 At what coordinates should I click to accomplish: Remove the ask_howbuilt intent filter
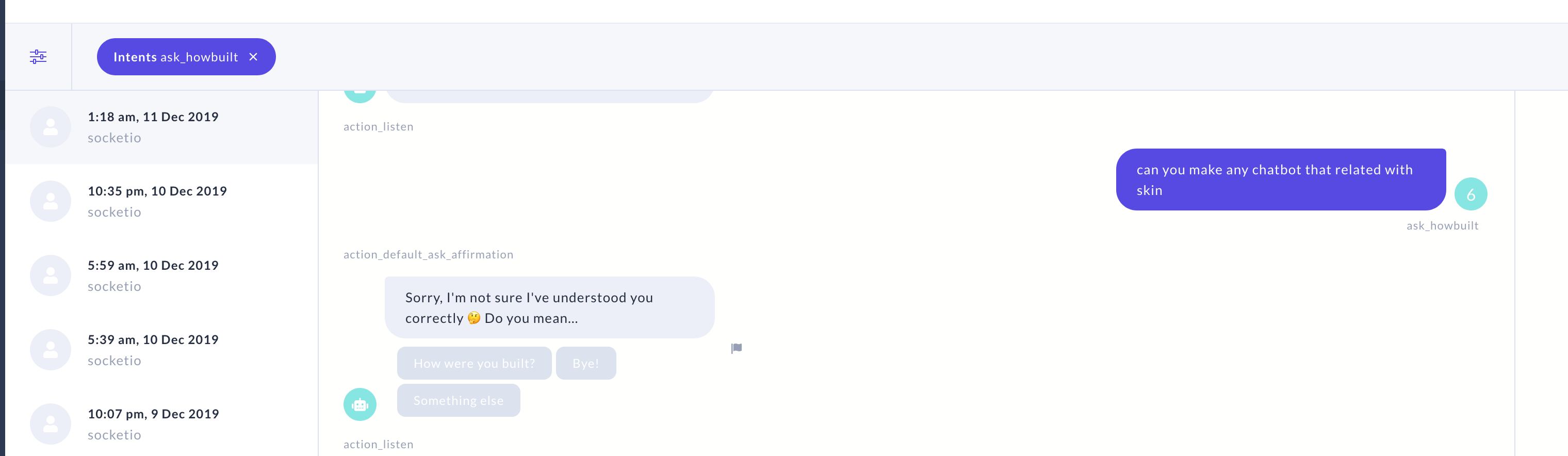pyautogui.click(x=254, y=57)
